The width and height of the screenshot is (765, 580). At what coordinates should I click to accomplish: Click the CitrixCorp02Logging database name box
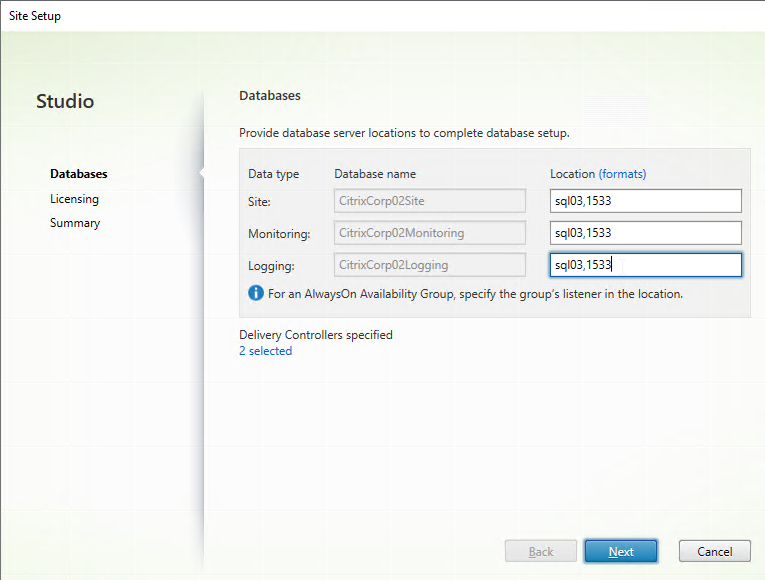pyautogui.click(x=430, y=265)
